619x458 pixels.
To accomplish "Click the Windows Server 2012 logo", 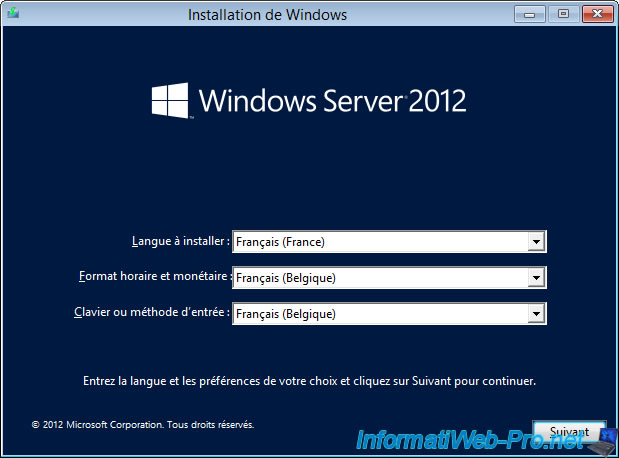I will point(309,101).
